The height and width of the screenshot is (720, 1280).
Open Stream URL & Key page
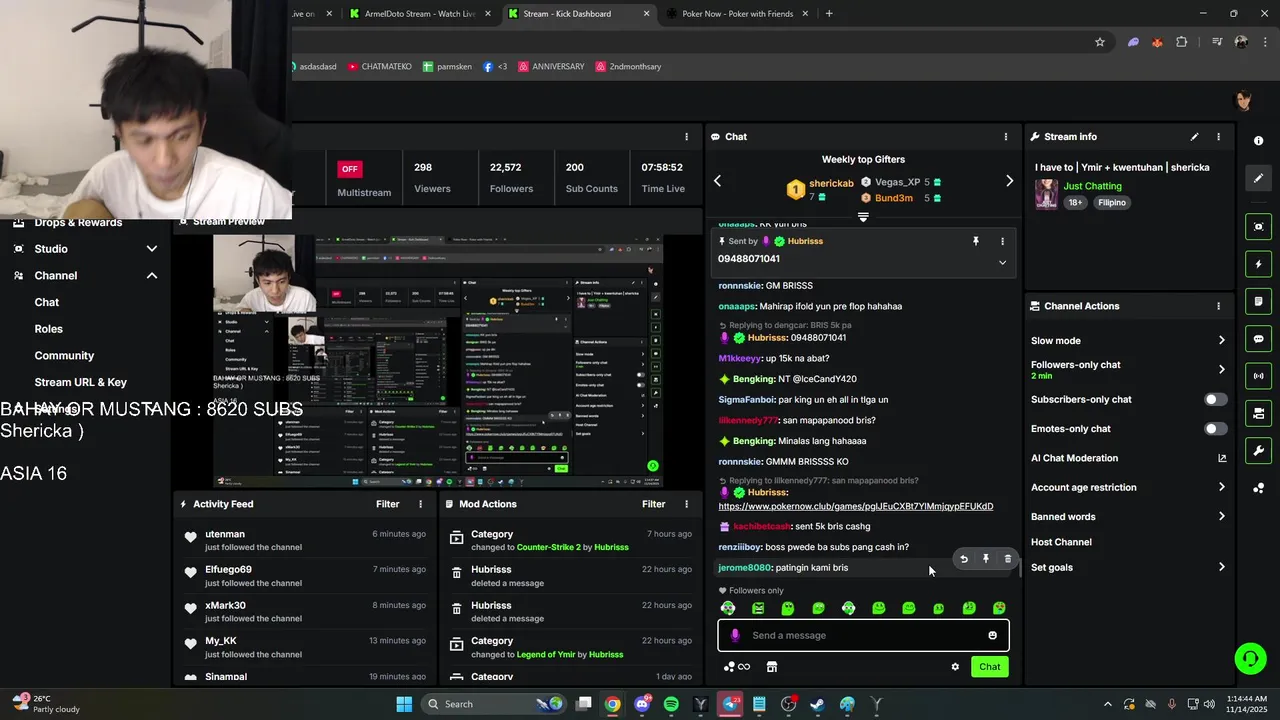coord(81,382)
